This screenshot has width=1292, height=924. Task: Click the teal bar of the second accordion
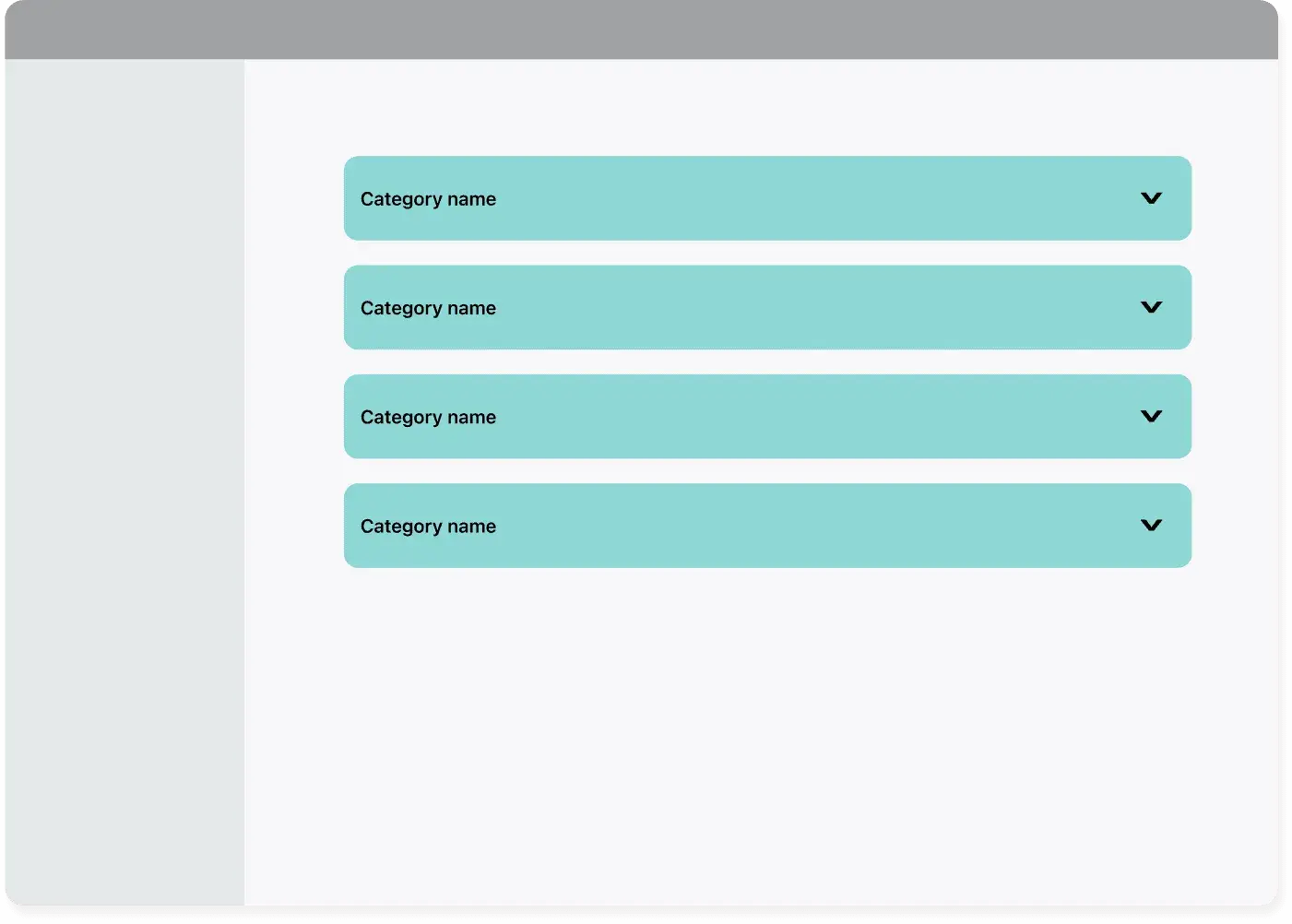pos(767,307)
